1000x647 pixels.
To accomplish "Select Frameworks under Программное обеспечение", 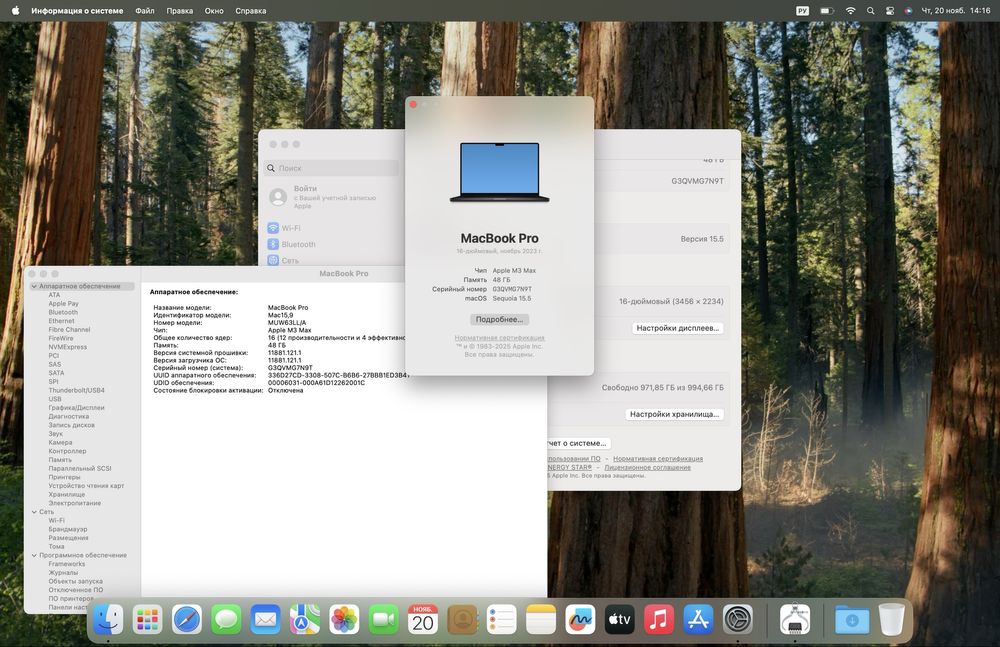I will (66, 564).
